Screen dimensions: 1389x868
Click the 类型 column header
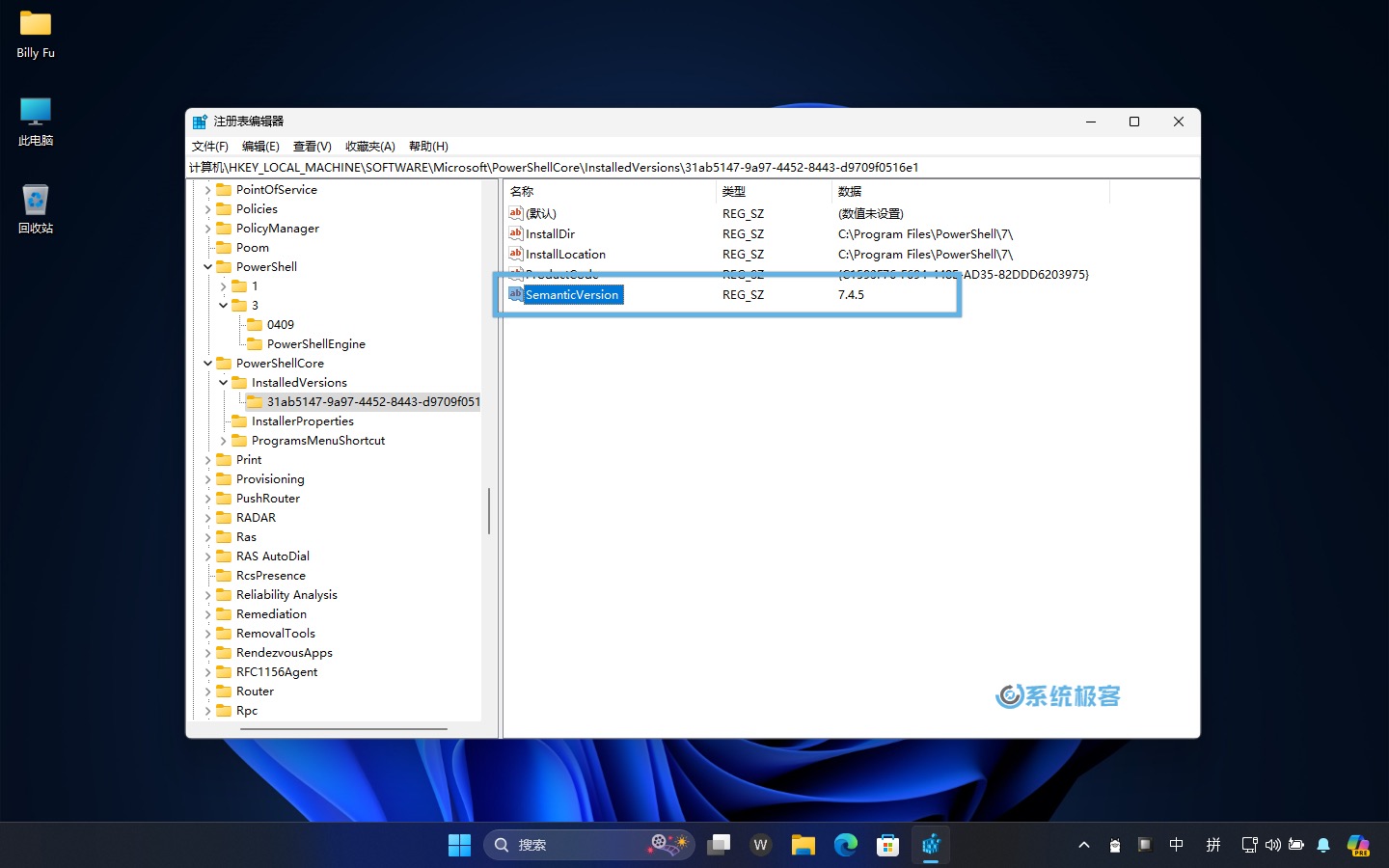(x=774, y=192)
